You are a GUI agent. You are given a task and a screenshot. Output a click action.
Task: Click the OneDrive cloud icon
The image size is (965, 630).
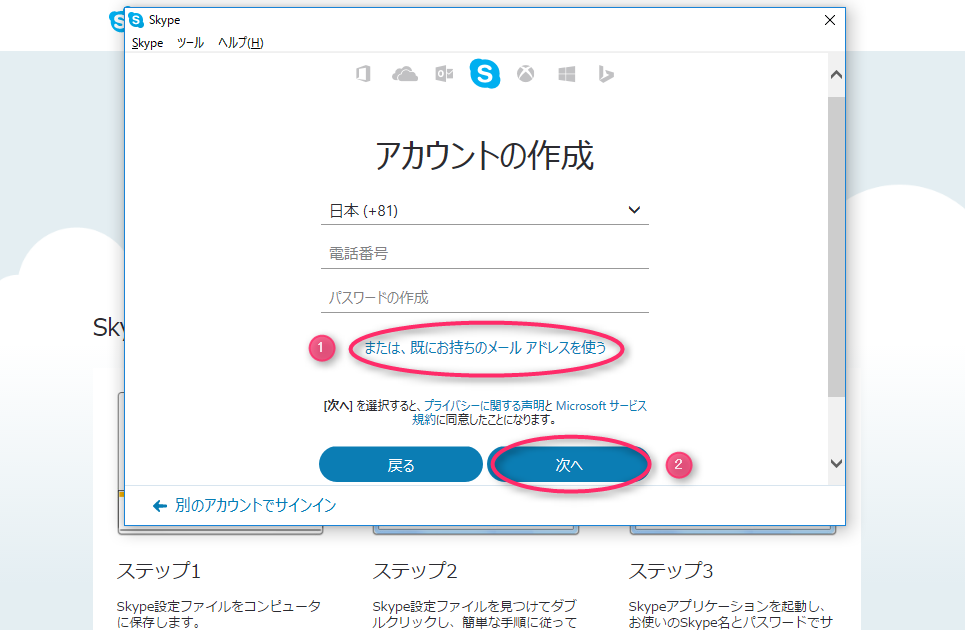[404, 74]
